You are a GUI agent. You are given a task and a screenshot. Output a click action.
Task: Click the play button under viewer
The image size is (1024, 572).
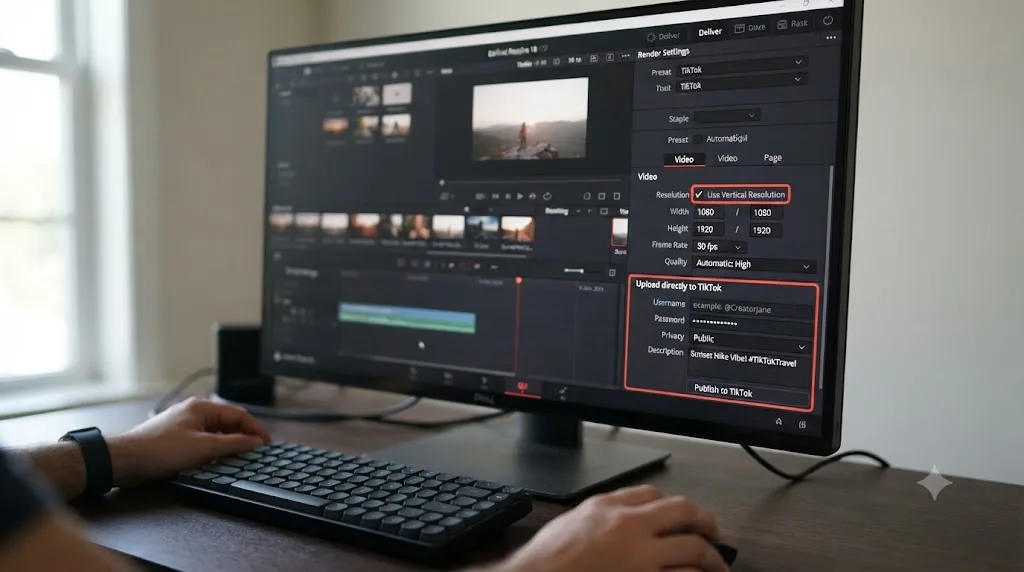(520, 196)
